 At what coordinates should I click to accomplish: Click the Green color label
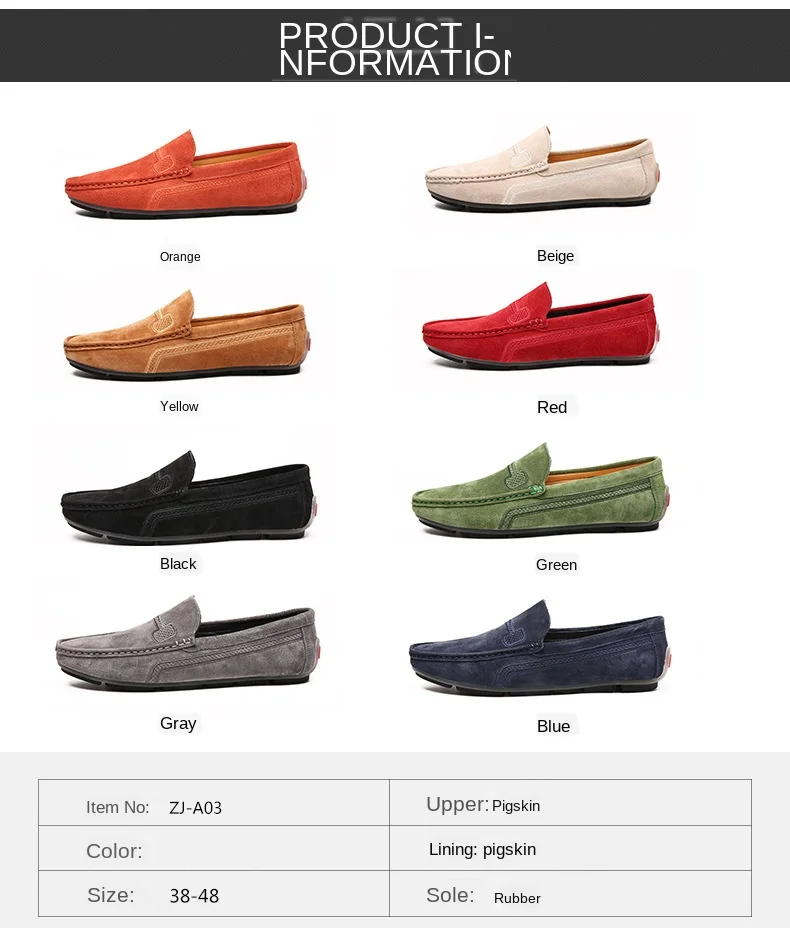pos(556,565)
